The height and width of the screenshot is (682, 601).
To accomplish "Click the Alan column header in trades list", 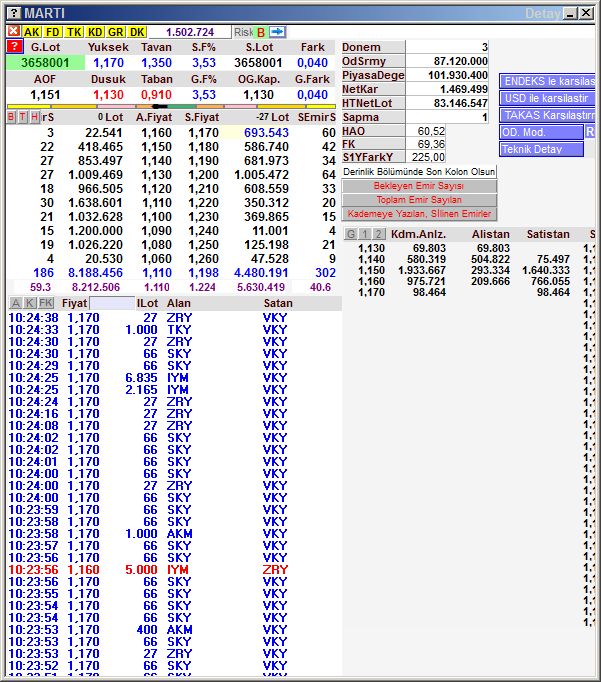I will point(179,303).
